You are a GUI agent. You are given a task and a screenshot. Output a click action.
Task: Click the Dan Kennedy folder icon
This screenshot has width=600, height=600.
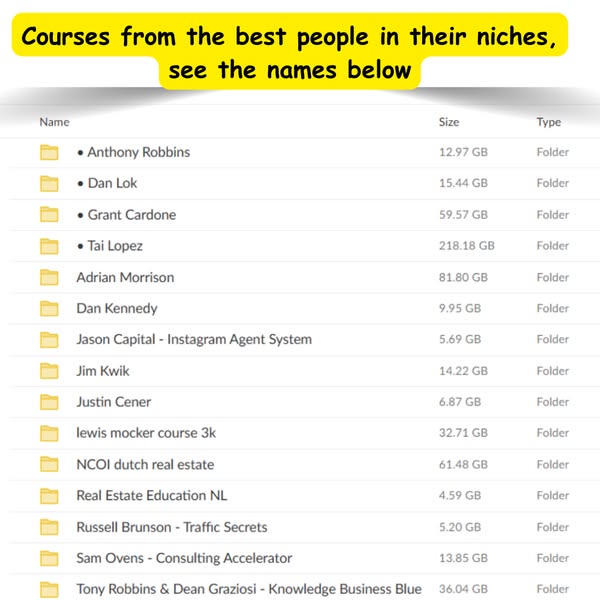click(49, 308)
